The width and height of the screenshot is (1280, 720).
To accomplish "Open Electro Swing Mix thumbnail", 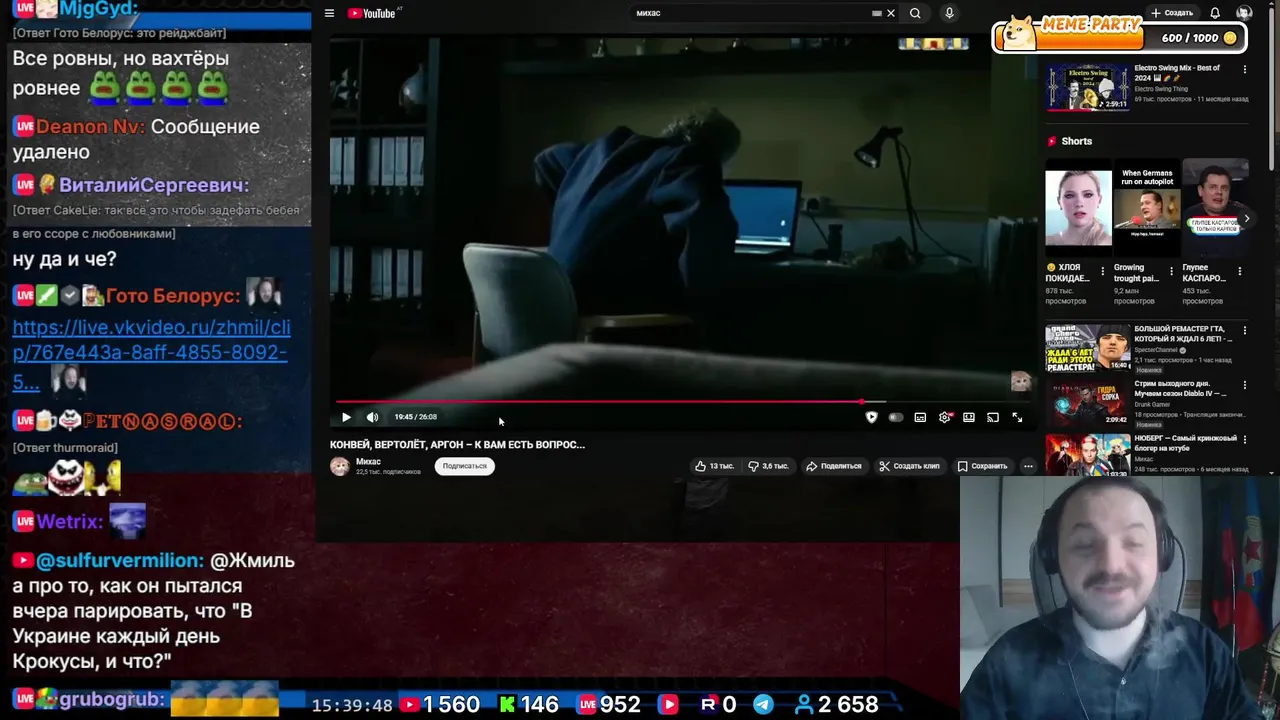I will click(1087, 87).
